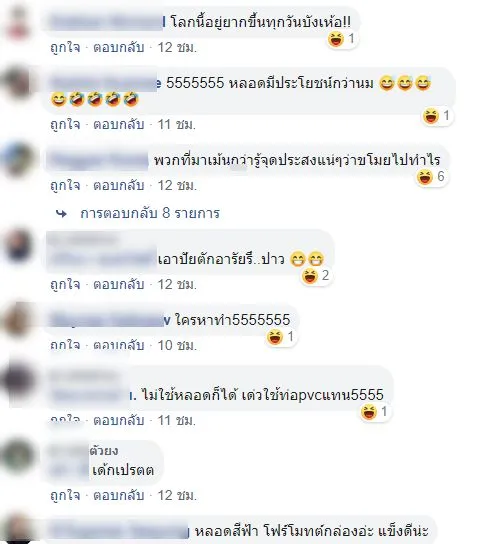Image resolution: width=480 pixels, height=544 pixels.
Task: Click reaction icon on ท่อpvc comment
Action: click(x=368, y=412)
